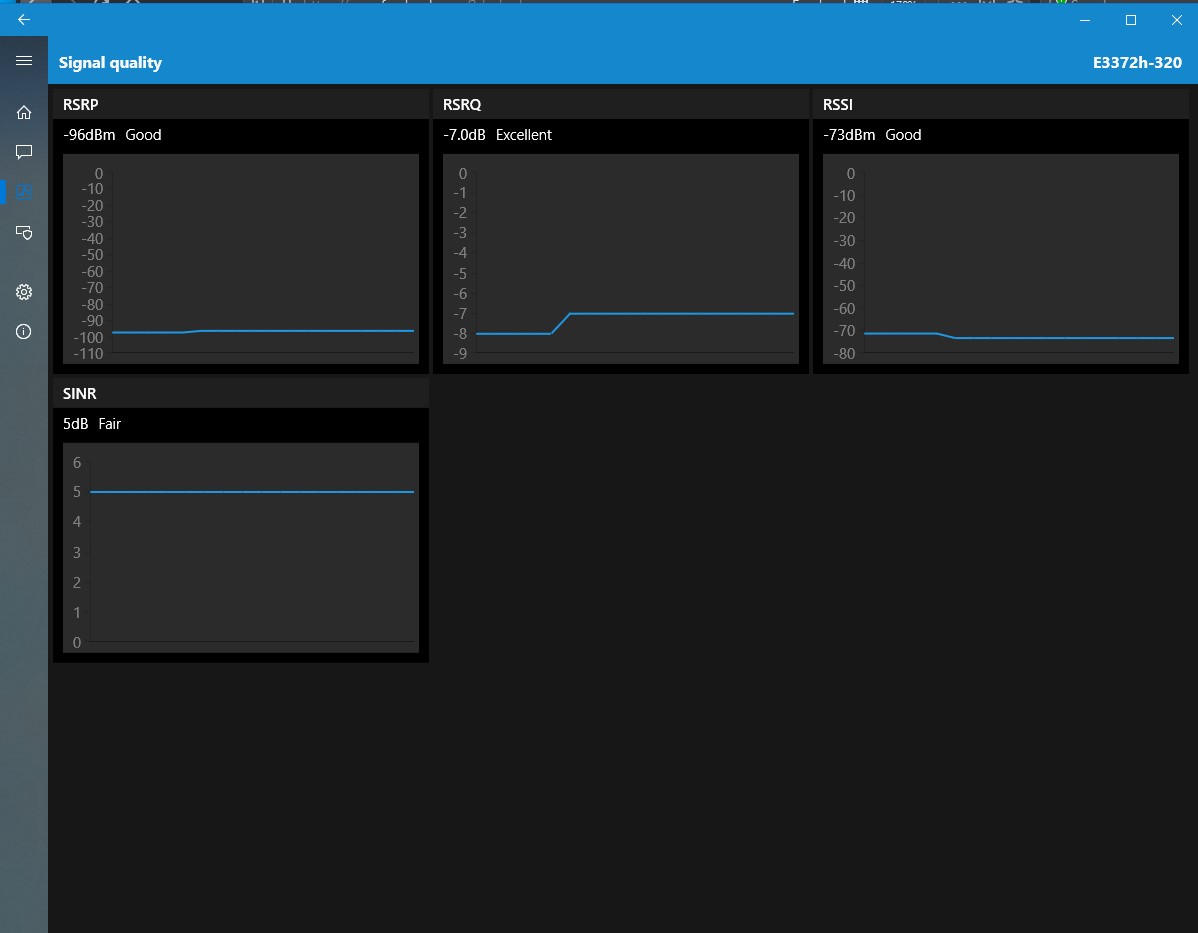
Task: Click the RSSI panel header
Action: 1001,105
